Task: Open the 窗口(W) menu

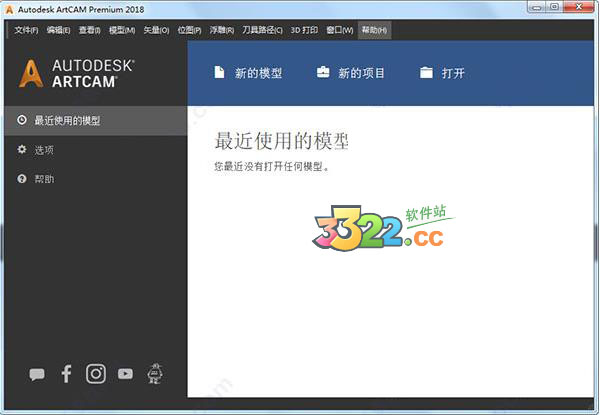Action: point(340,30)
